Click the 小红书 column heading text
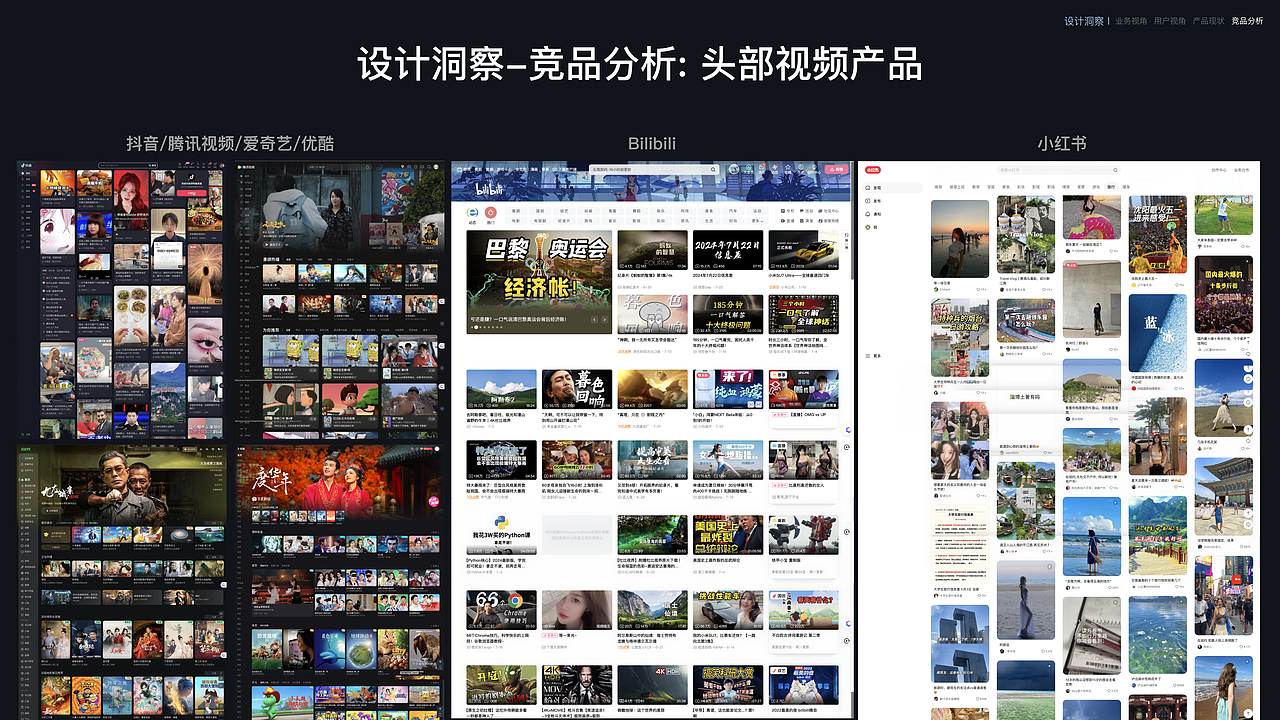Screen dimensions: 1280x720 1062,144
